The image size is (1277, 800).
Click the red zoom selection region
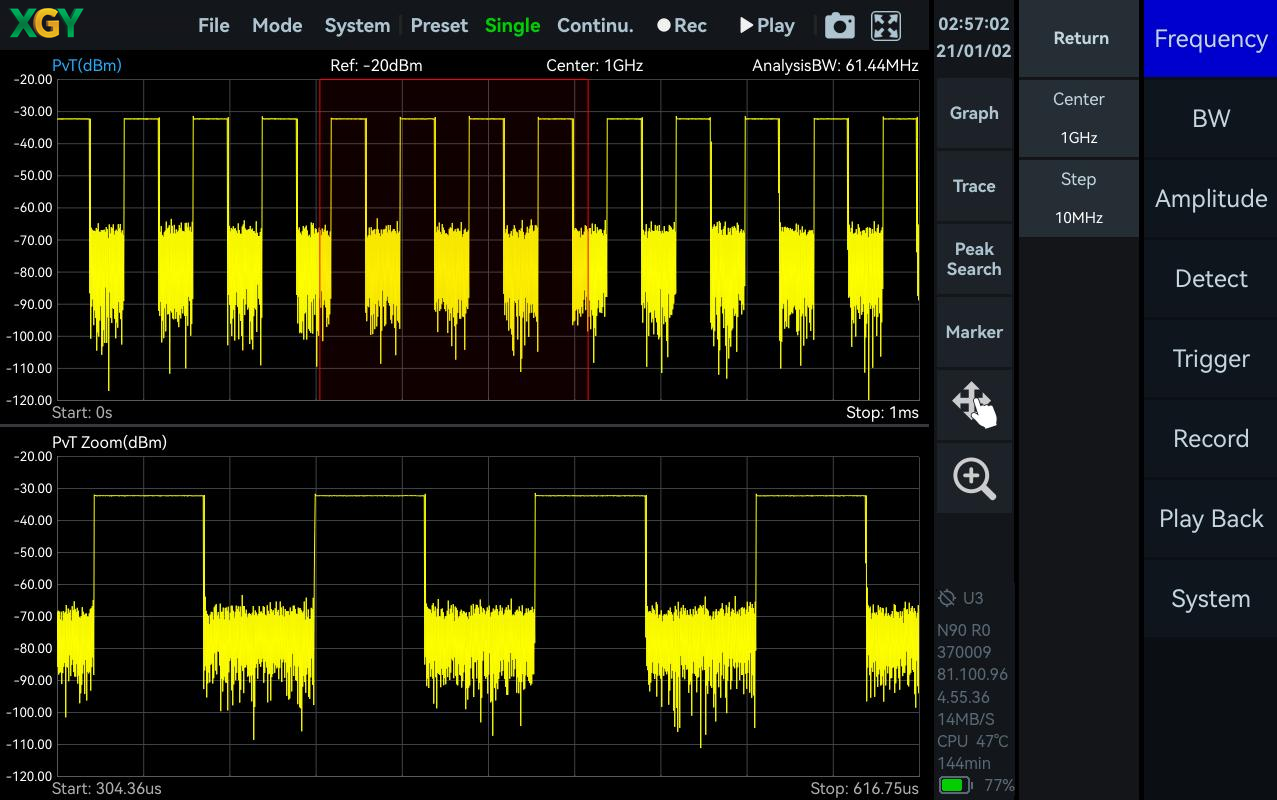[453, 240]
